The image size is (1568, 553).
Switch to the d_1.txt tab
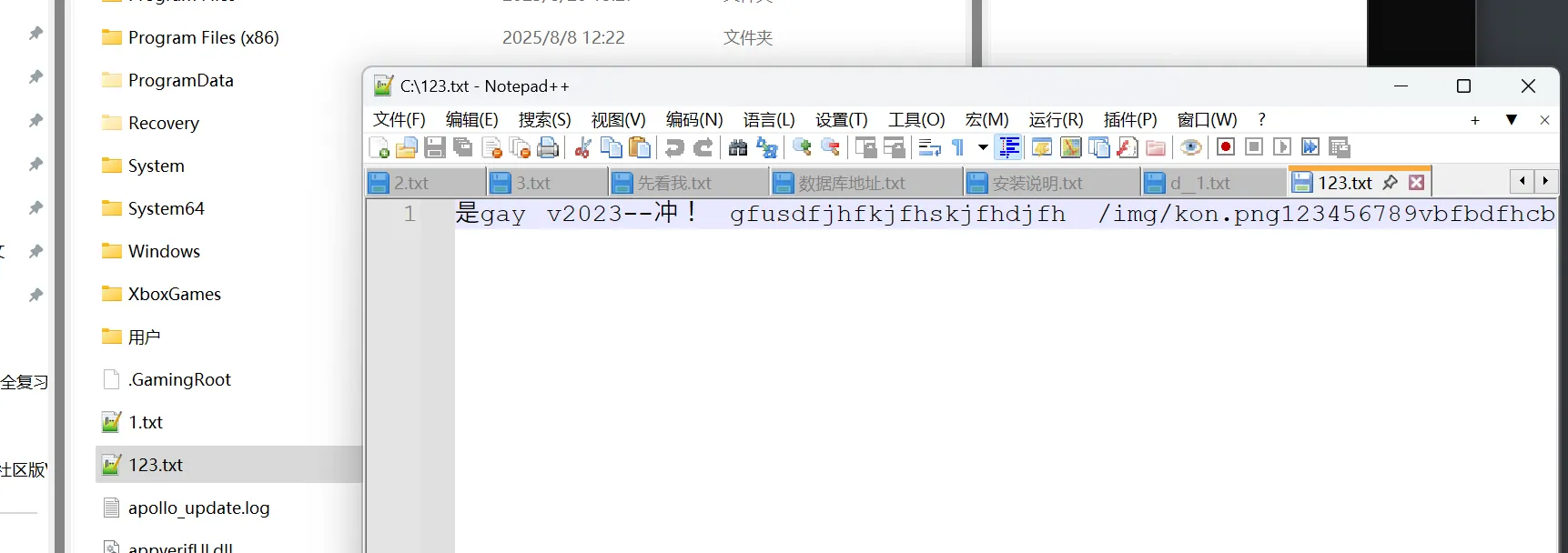tap(1214, 183)
